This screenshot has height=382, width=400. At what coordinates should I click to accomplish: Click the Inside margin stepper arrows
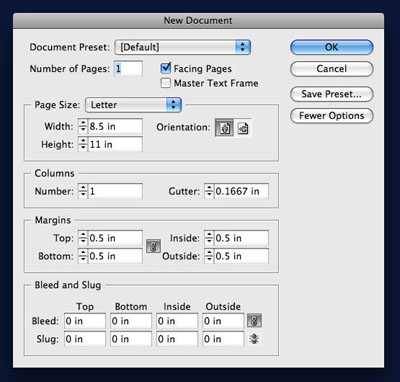(x=209, y=238)
